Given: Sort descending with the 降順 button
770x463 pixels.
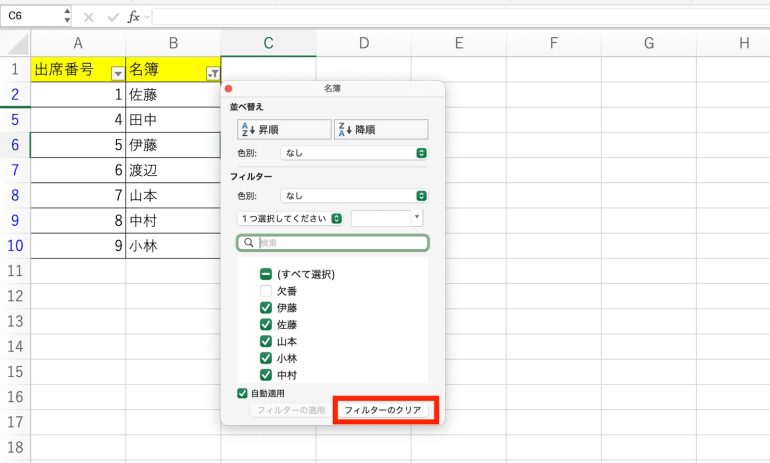Looking at the screenshot, I should click(380, 129).
